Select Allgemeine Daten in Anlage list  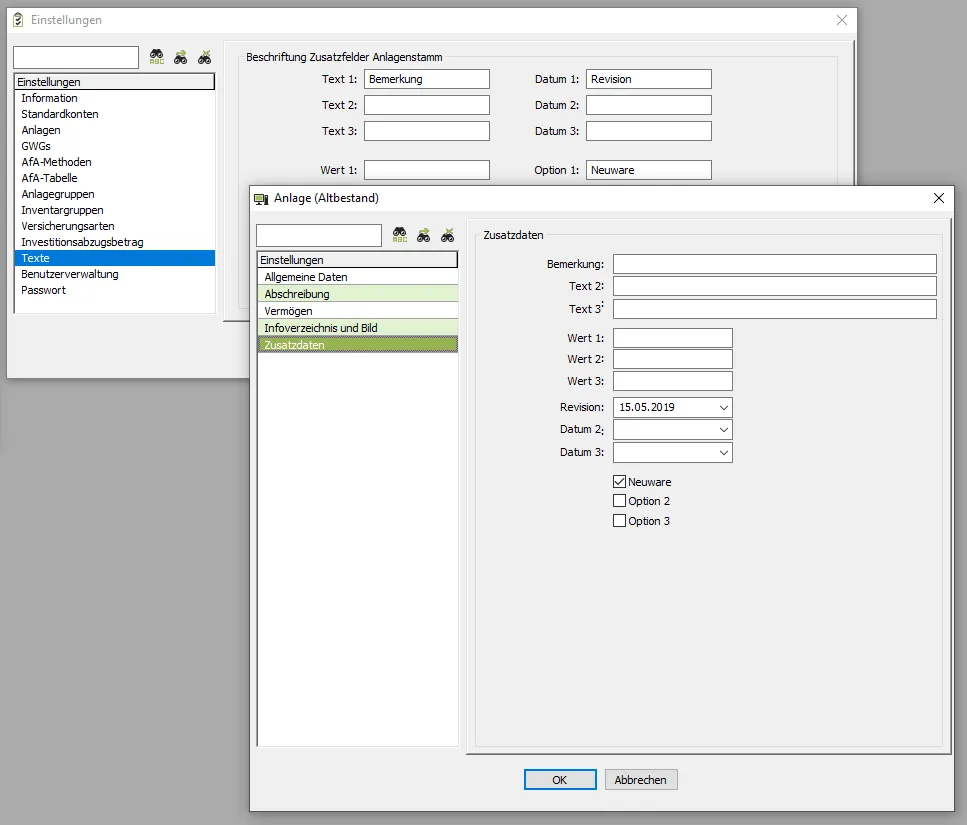358,277
